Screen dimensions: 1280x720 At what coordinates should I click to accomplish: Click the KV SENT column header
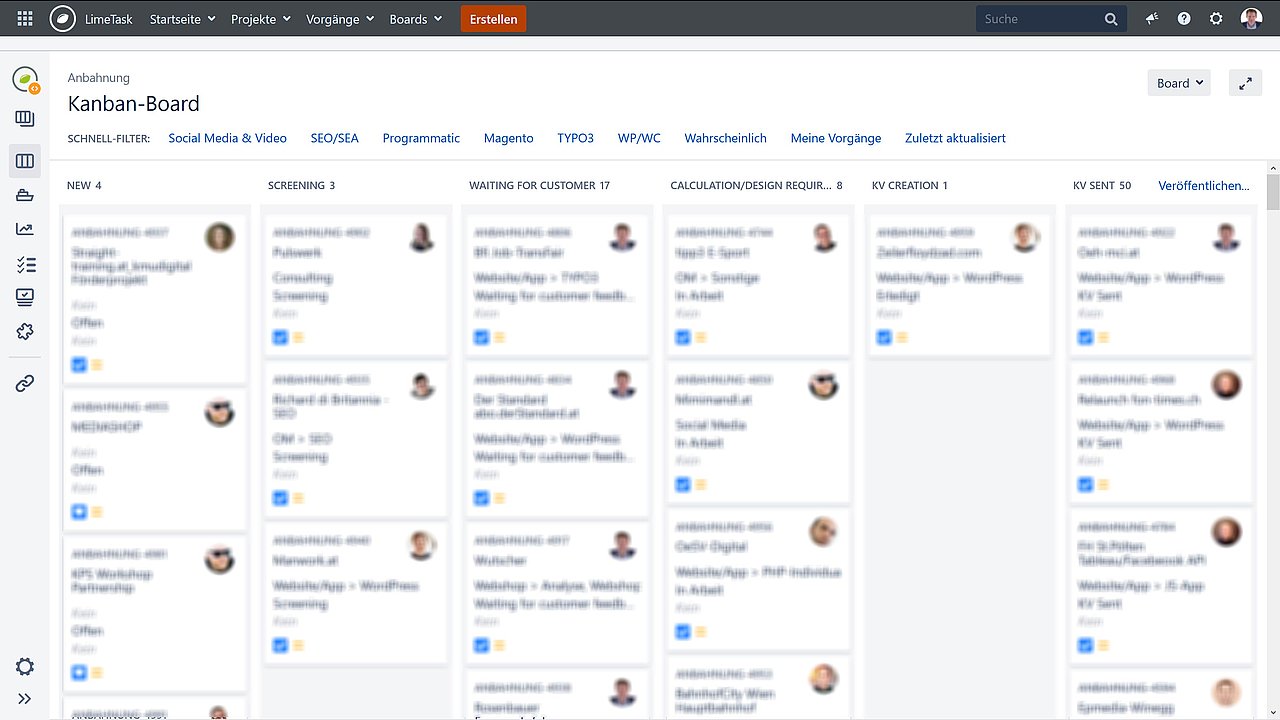click(1102, 185)
